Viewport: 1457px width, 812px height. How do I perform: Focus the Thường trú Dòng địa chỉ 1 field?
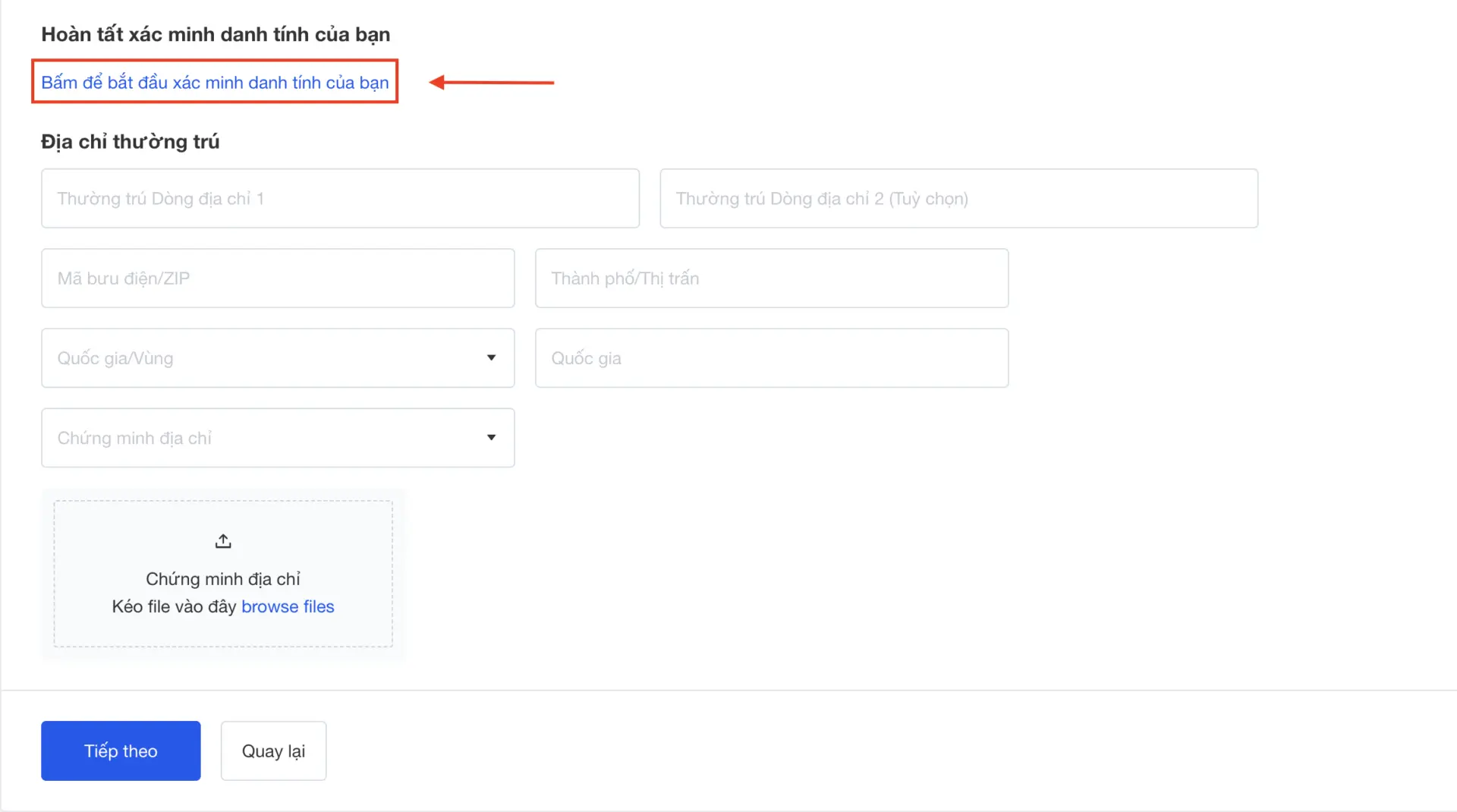[340, 198]
